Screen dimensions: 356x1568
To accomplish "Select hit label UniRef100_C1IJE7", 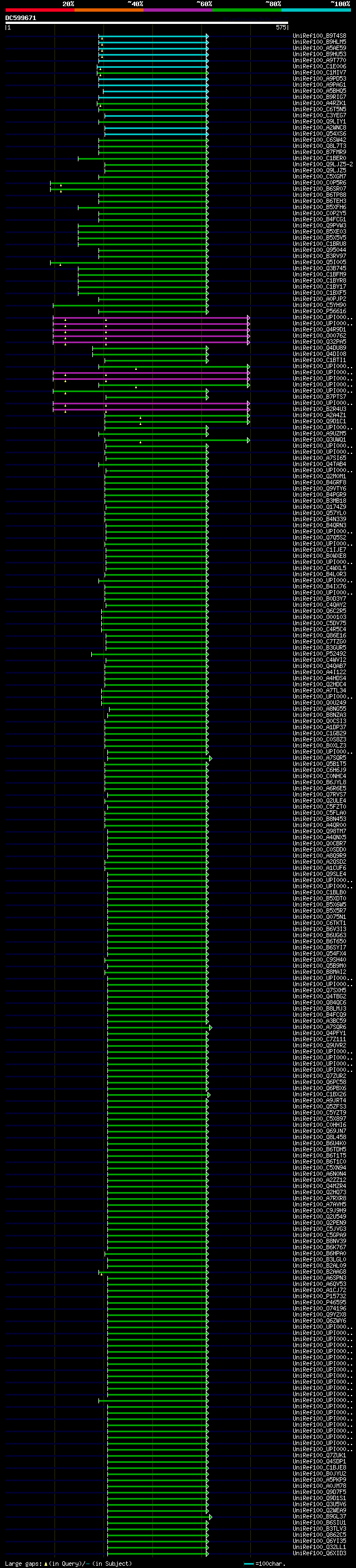I will pos(319,550).
